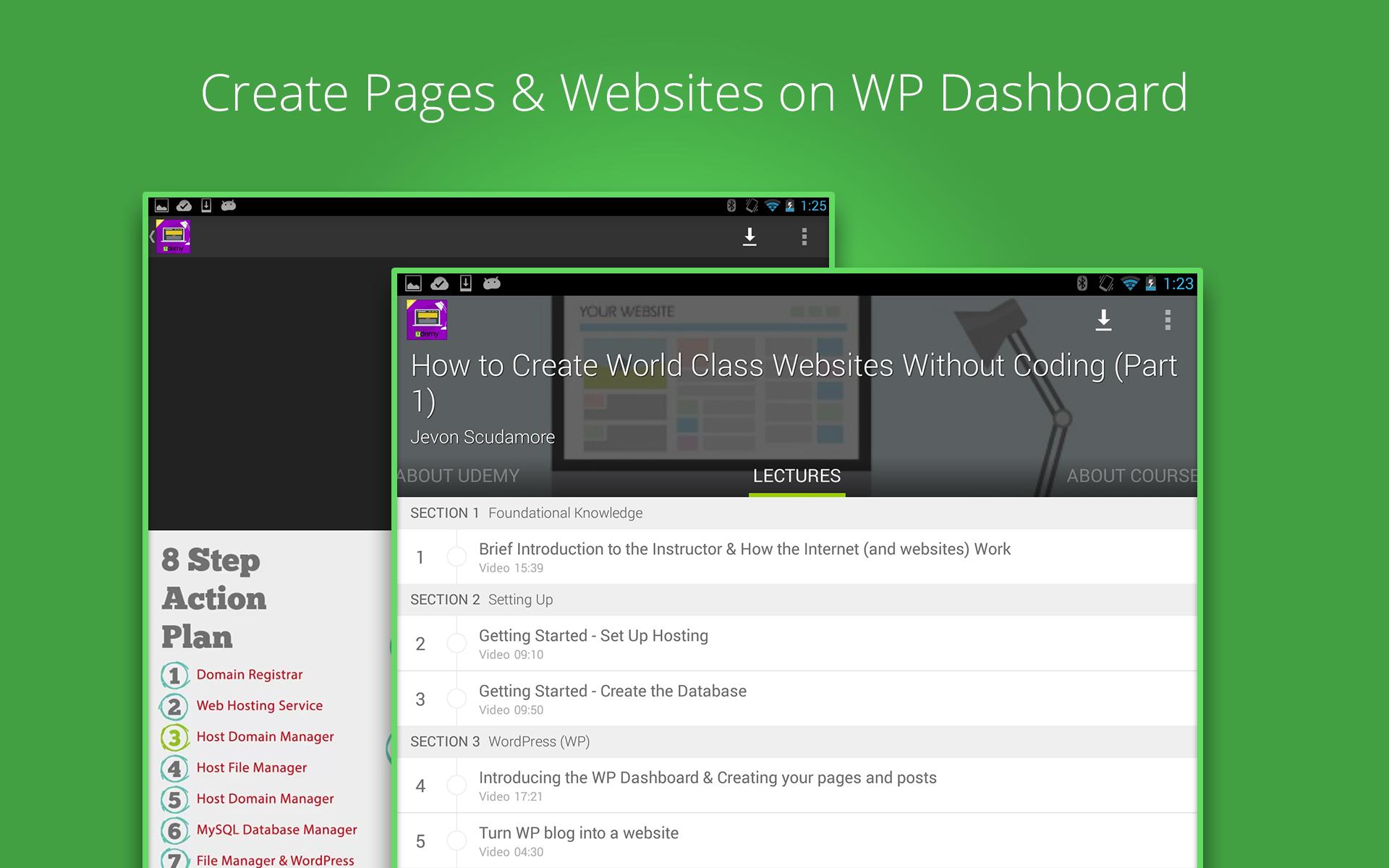Viewport: 1389px width, 868px height.
Task: Tap the Wi-Fi icon in the front status bar
Action: (x=1129, y=284)
